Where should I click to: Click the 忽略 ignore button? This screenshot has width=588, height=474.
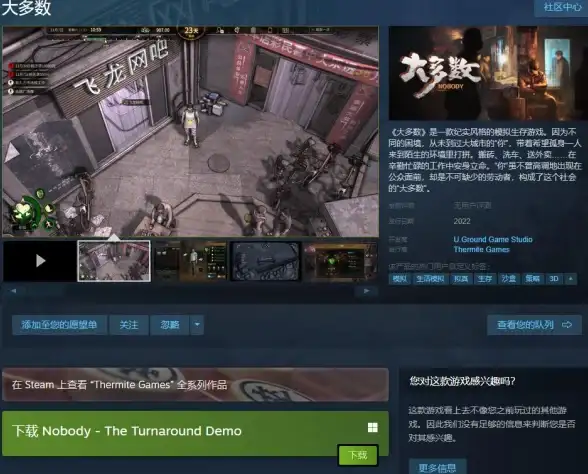click(170, 325)
